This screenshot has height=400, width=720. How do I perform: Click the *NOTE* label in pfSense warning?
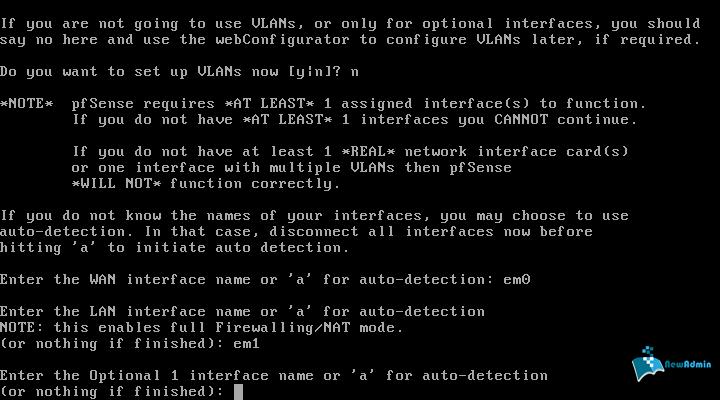26,104
